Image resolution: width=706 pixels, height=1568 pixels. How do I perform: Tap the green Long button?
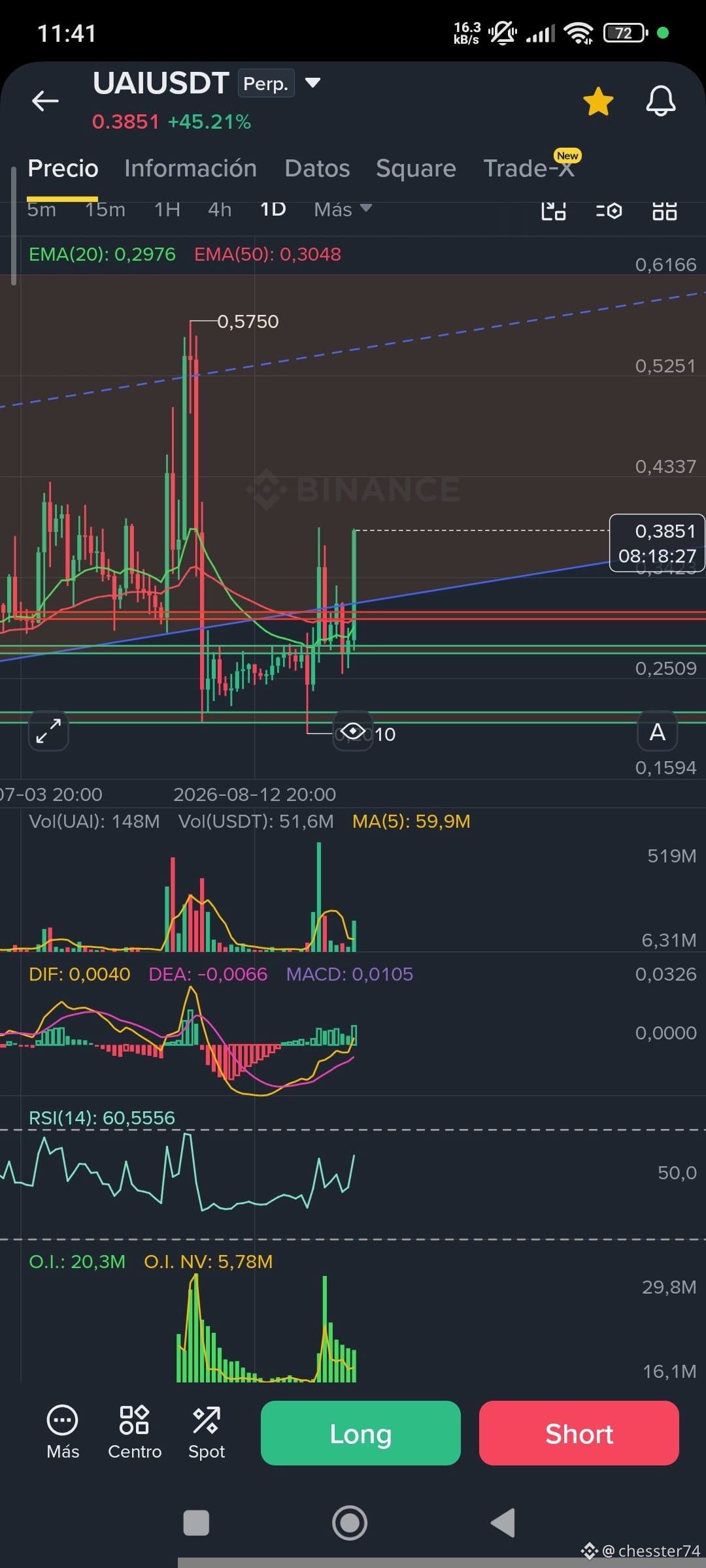click(x=361, y=1433)
